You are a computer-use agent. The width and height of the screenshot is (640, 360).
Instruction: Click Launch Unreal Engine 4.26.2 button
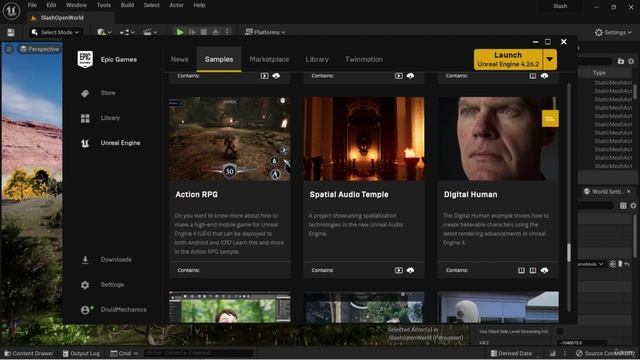[508, 59]
